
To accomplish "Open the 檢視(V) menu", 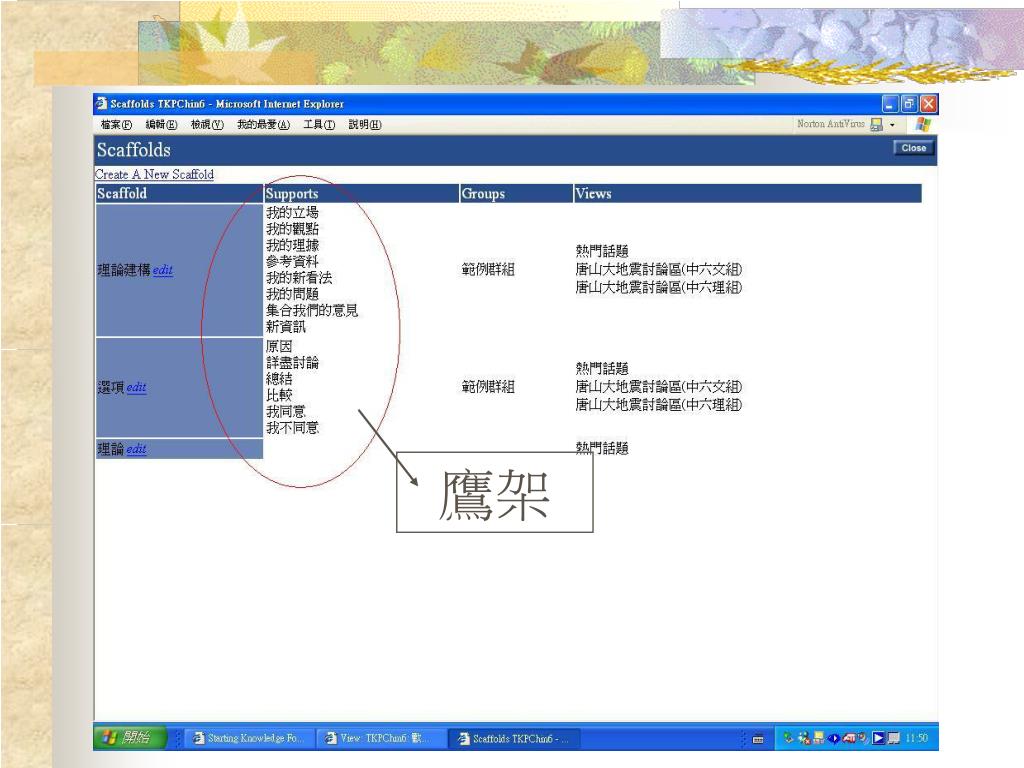I will (207, 124).
